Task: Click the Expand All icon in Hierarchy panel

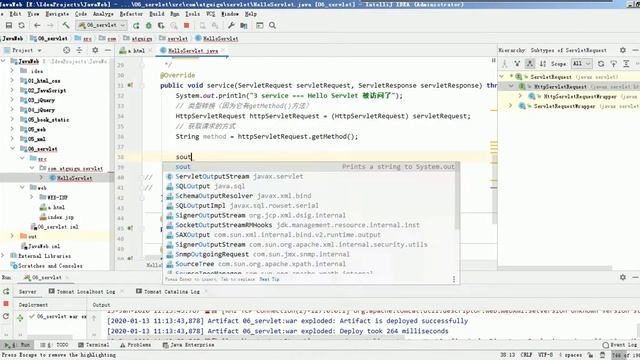Action: (x=626, y=64)
